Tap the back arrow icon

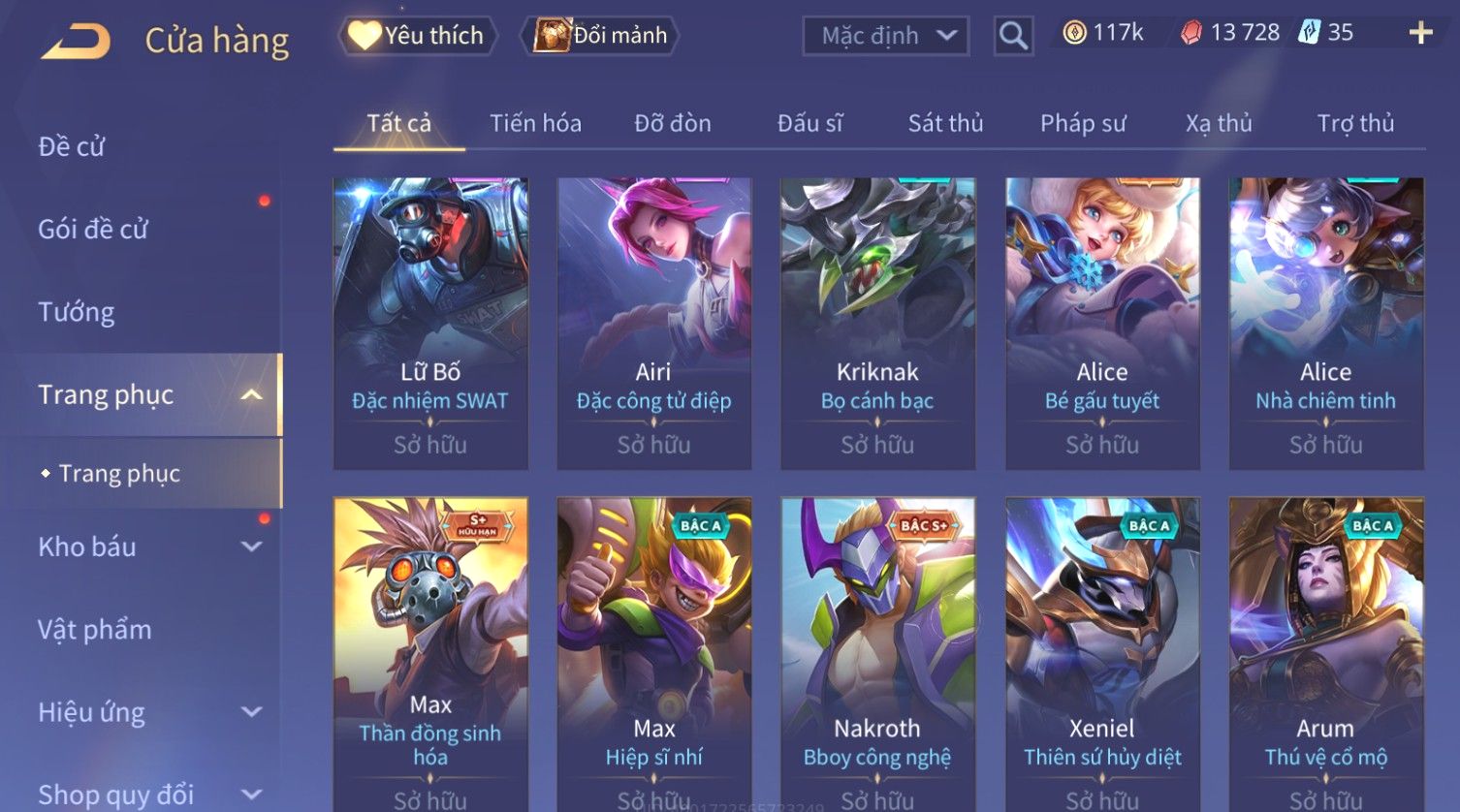[76, 41]
